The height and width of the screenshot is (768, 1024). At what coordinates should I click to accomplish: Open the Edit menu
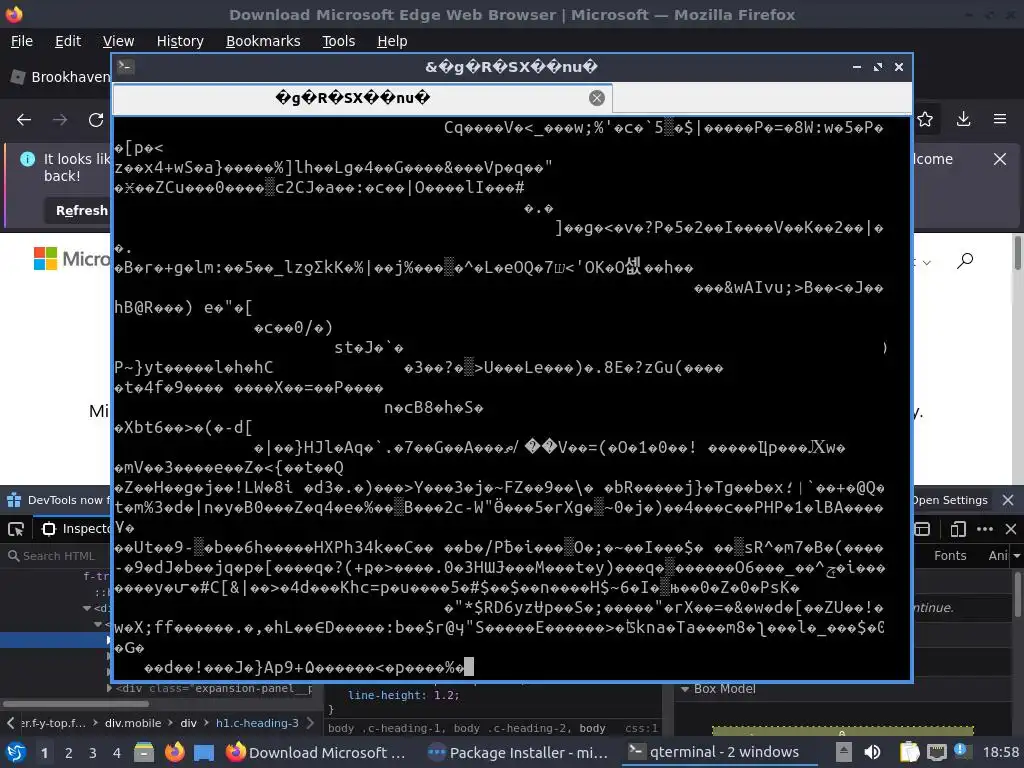coord(68,41)
